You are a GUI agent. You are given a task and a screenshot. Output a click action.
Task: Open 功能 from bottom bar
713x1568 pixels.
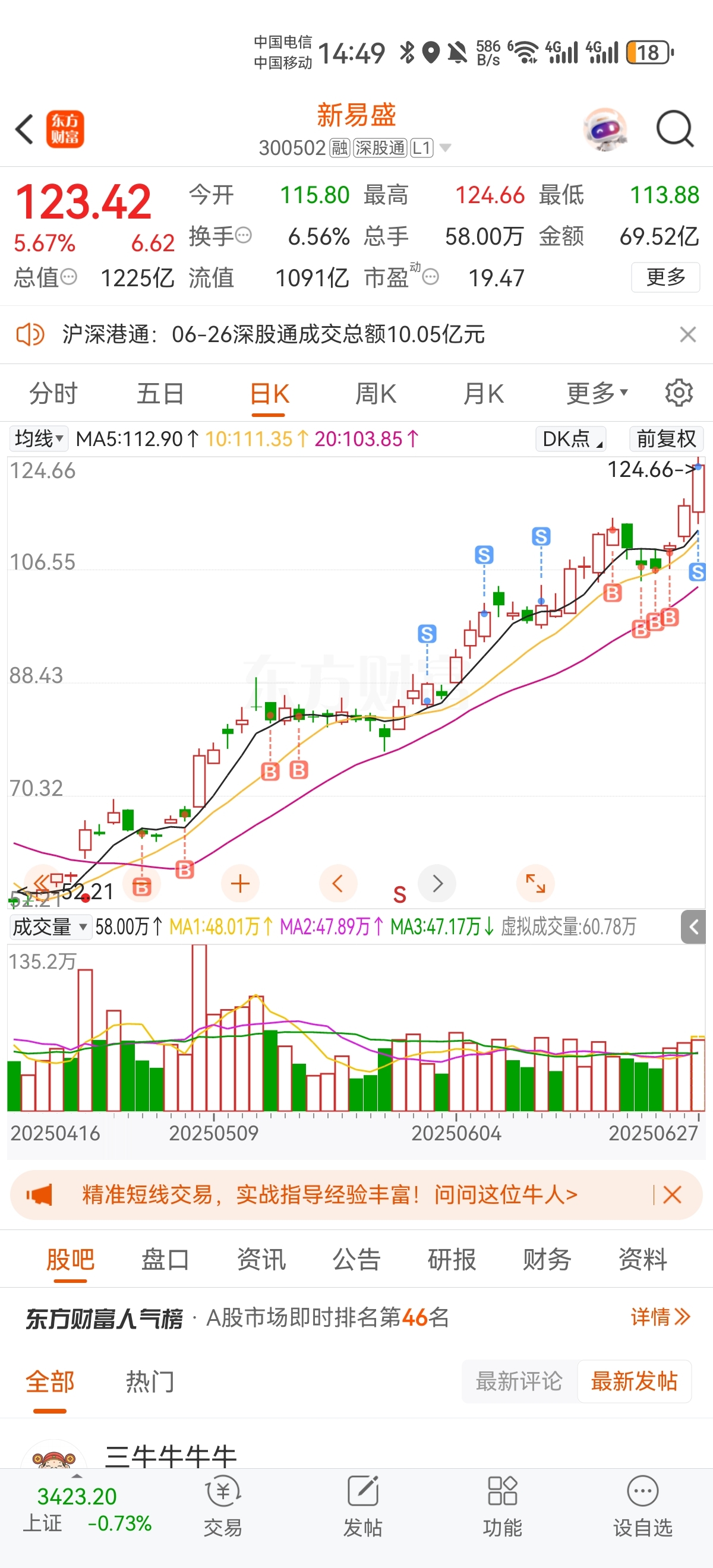click(x=502, y=1506)
